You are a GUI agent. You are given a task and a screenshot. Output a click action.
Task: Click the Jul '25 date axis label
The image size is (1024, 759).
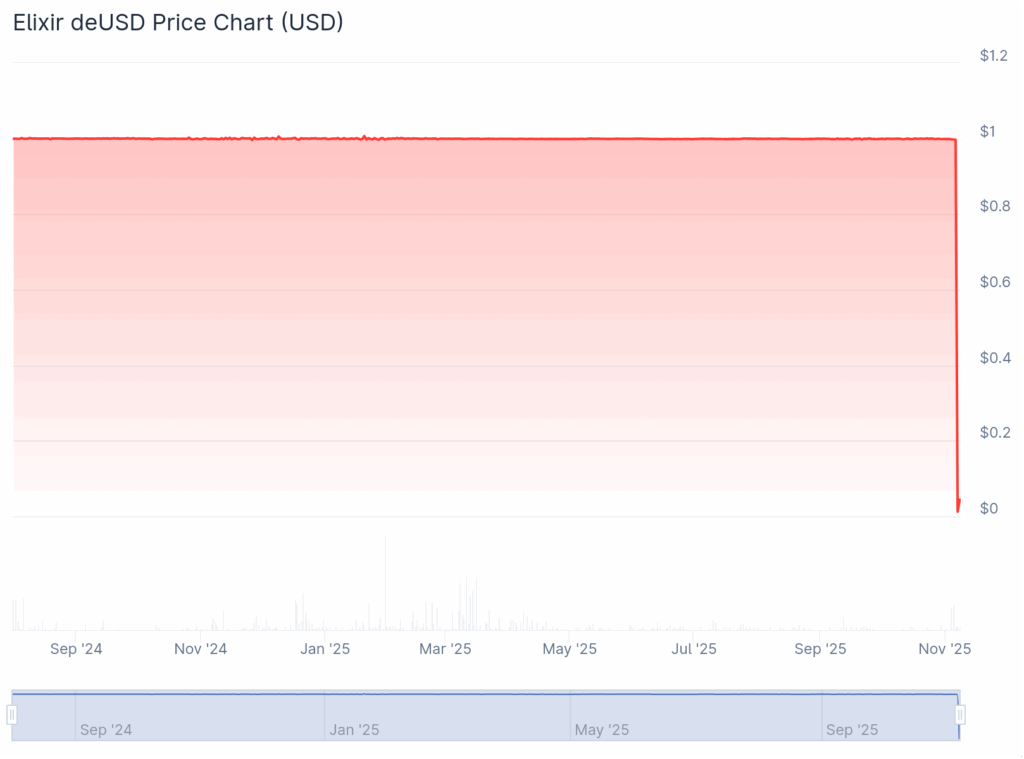point(694,649)
